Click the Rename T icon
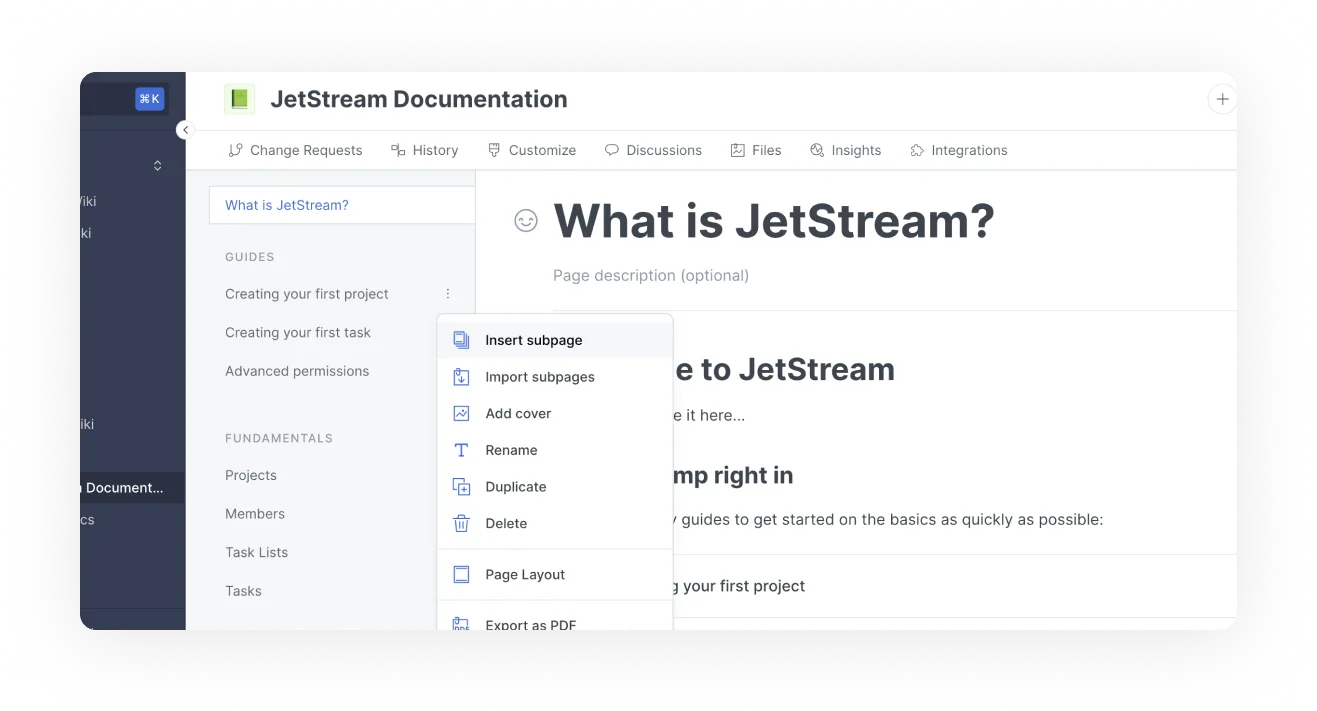 (461, 450)
